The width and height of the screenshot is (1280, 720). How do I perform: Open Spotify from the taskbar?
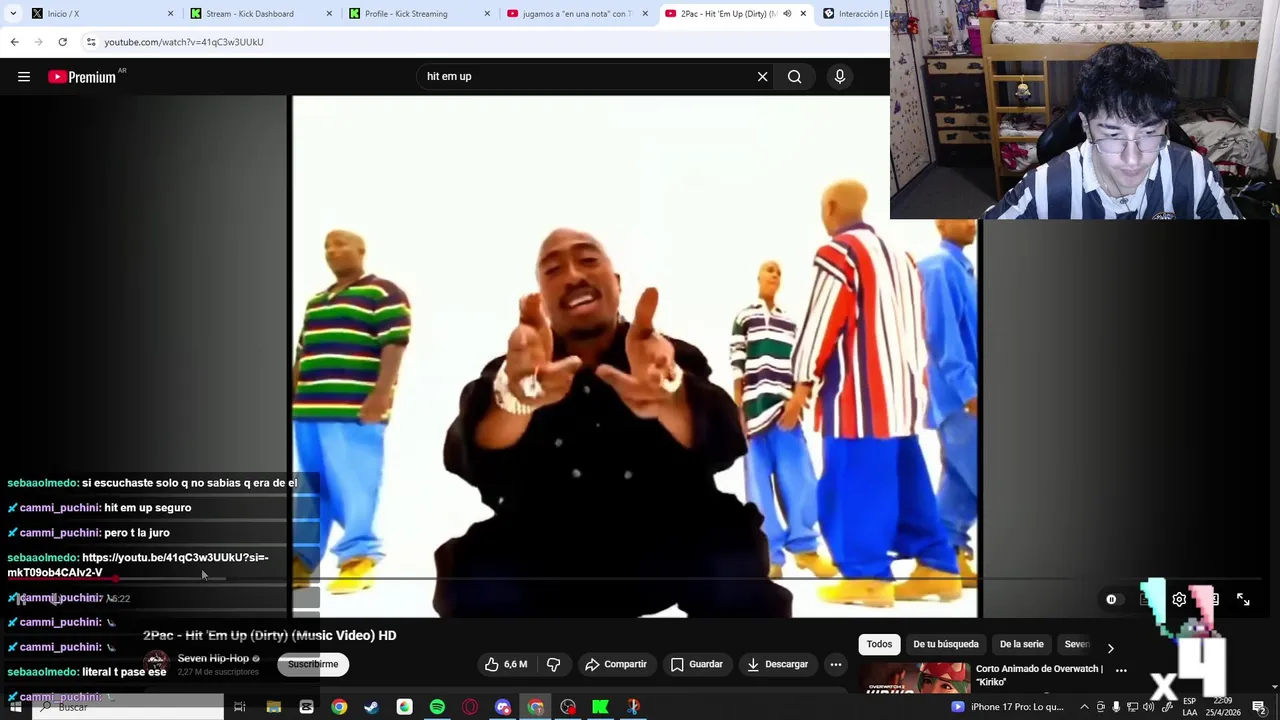(x=437, y=707)
